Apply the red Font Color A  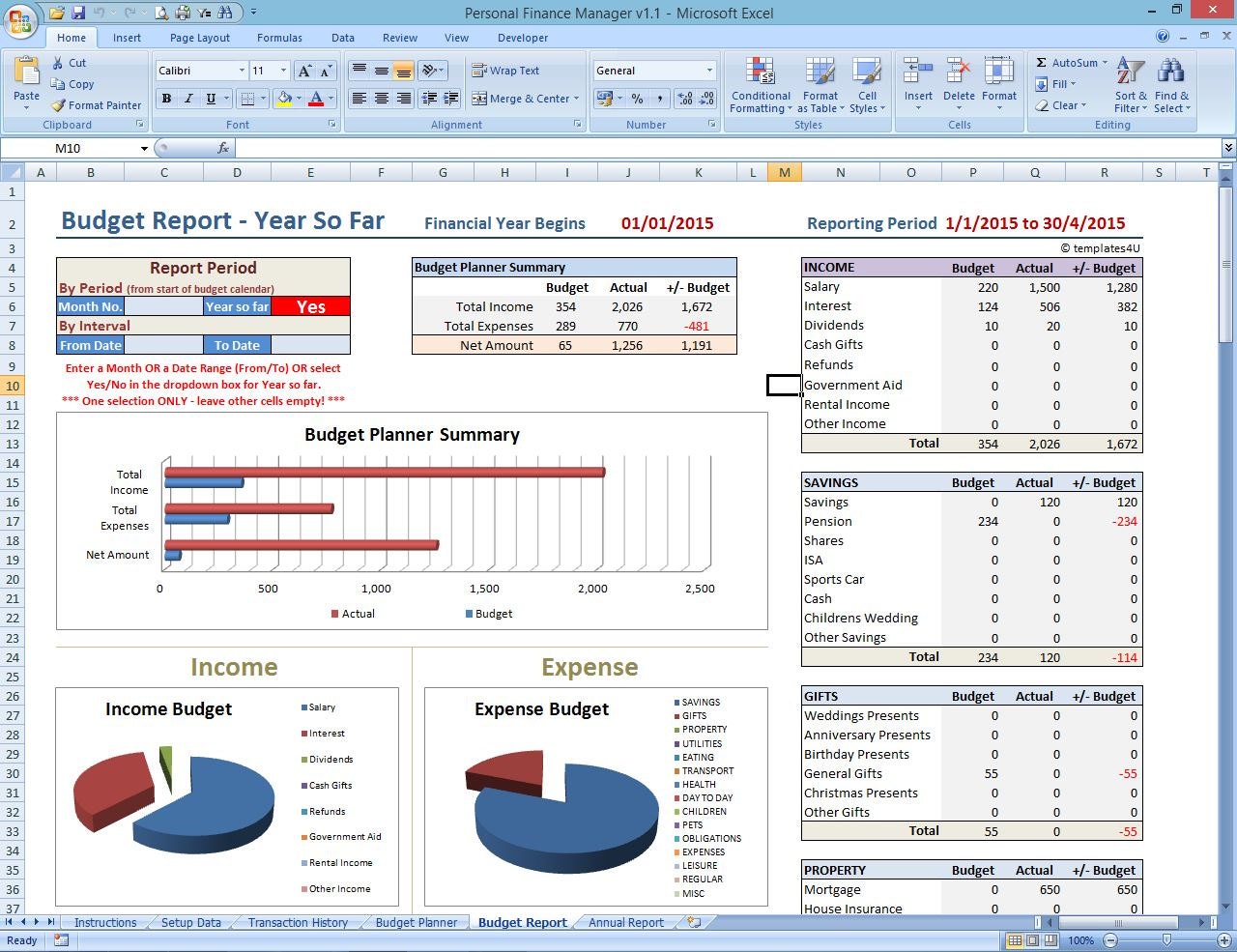click(x=315, y=99)
